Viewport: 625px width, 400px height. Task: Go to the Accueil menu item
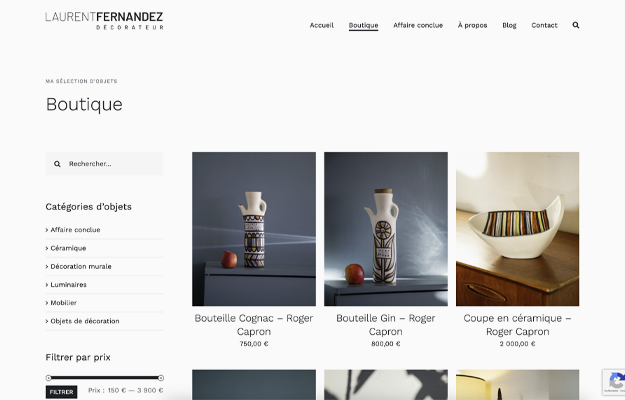(322, 25)
